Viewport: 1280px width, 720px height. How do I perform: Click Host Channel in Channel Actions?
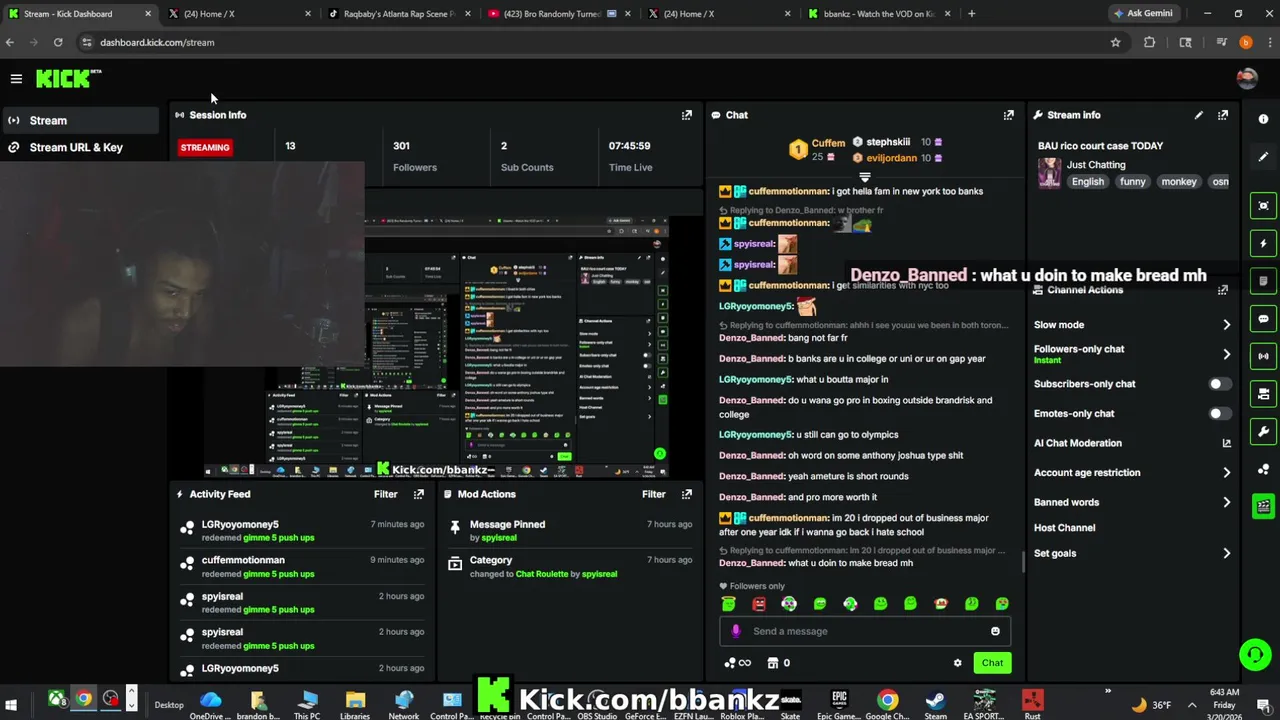tap(1064, 528)
